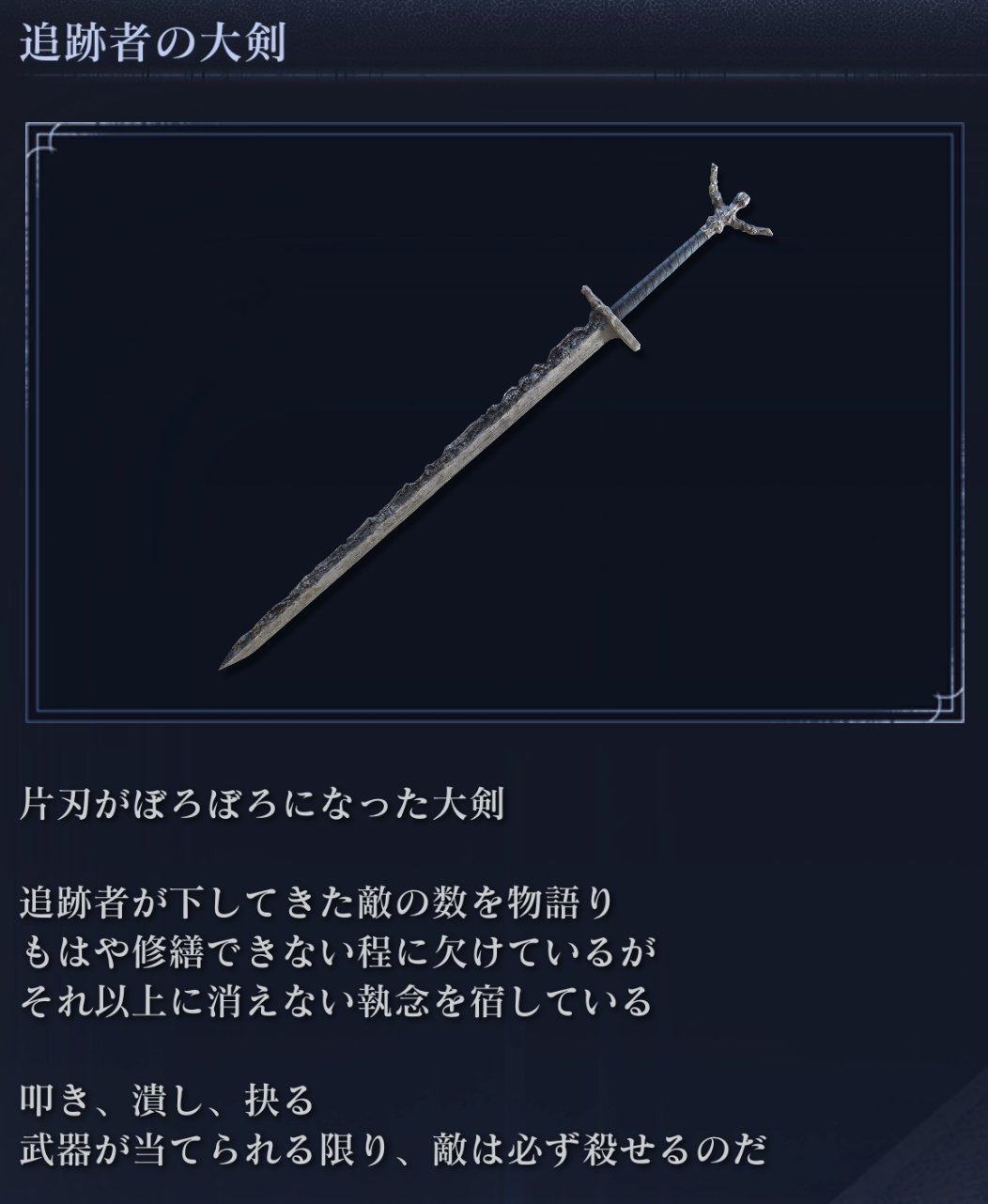Click the line 片刃がぼろぼろになった大剣
This screenshot has height=1204, width=988.
(x=262, y=807)
